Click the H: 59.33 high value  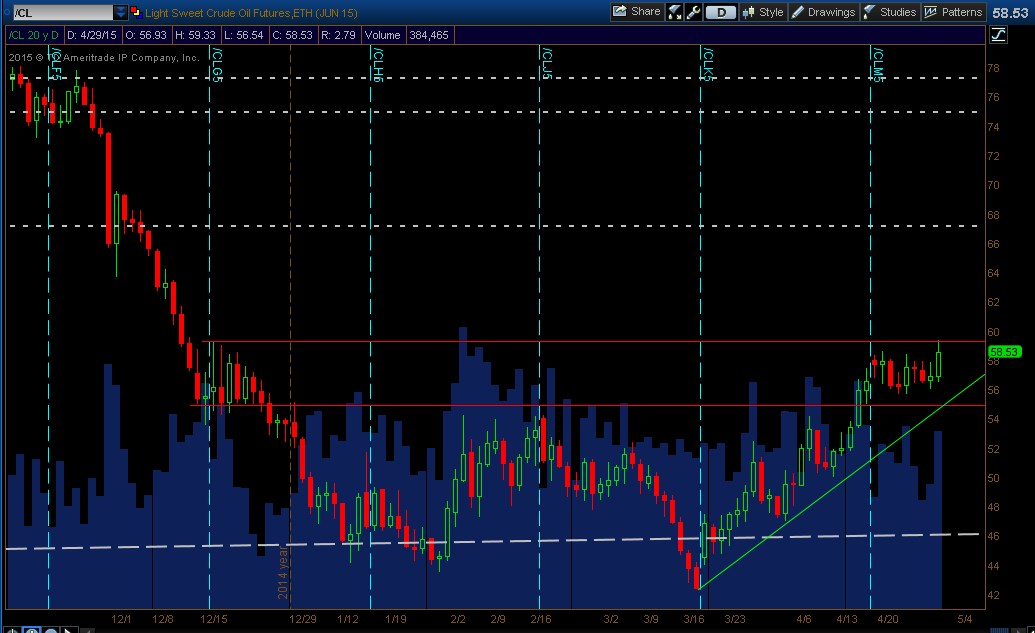pyautogui.click(x=195, y=35)
